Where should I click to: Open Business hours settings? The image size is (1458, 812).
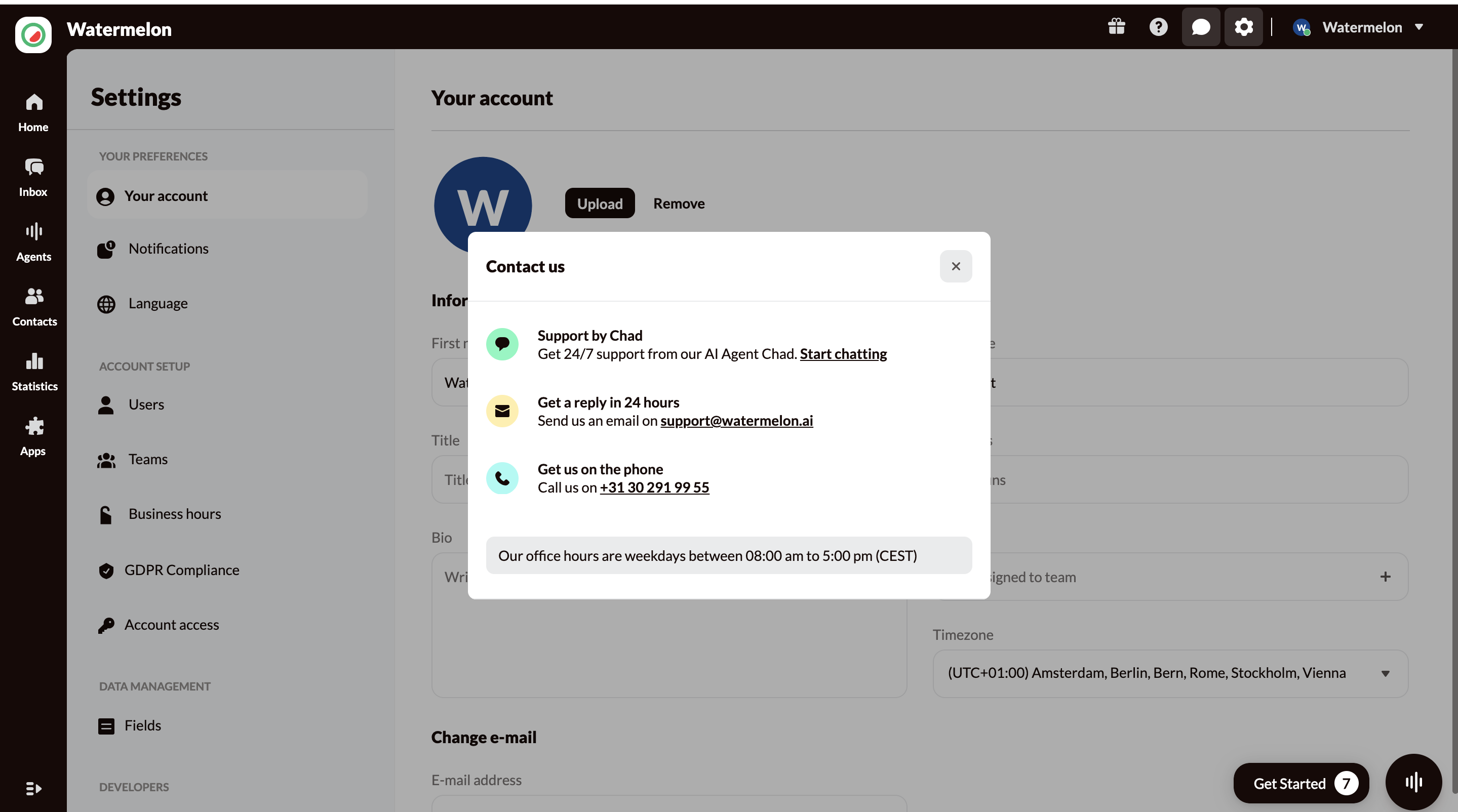(x=174, y=514)
